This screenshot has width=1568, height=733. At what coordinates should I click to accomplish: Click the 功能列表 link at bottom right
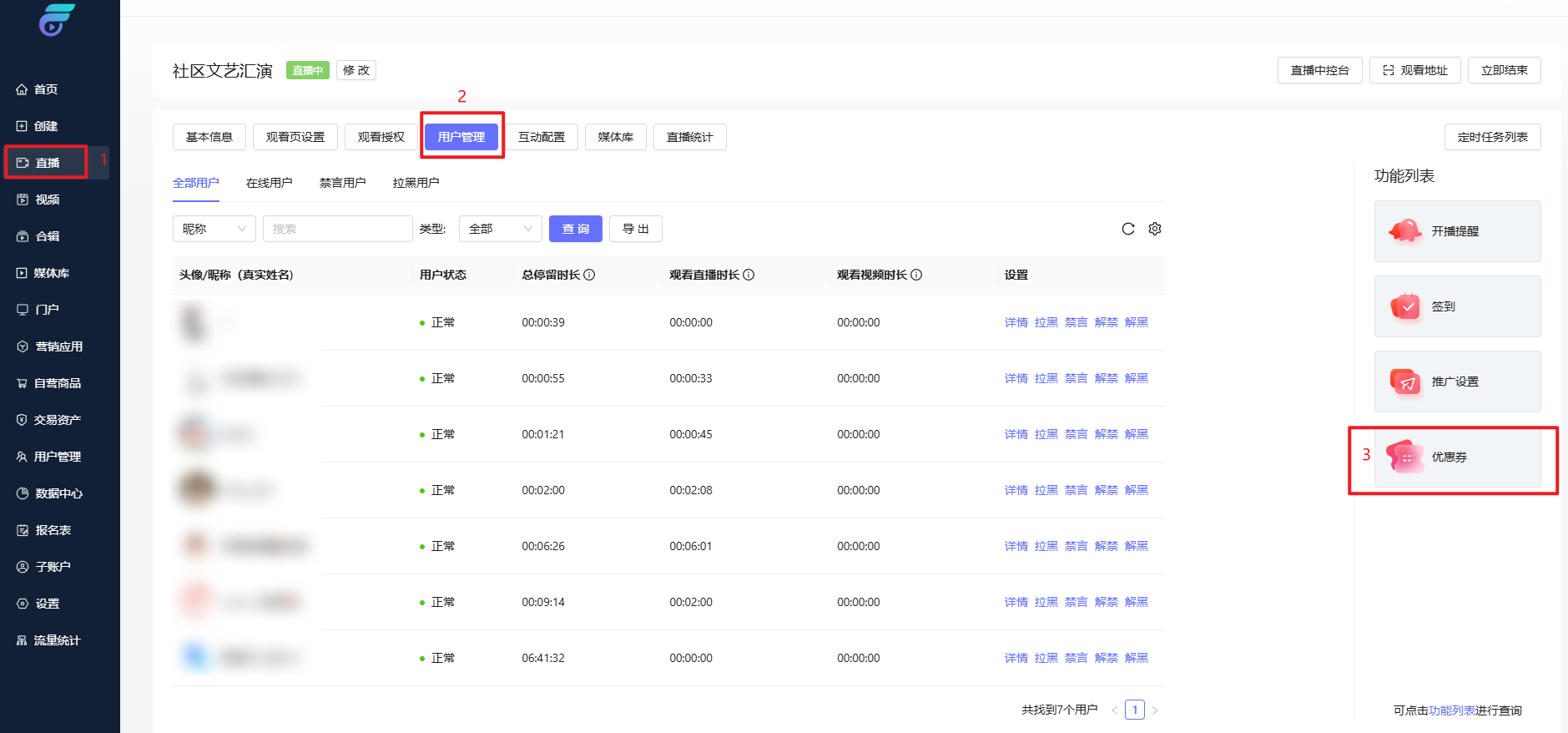click(x=1451, y=710)
